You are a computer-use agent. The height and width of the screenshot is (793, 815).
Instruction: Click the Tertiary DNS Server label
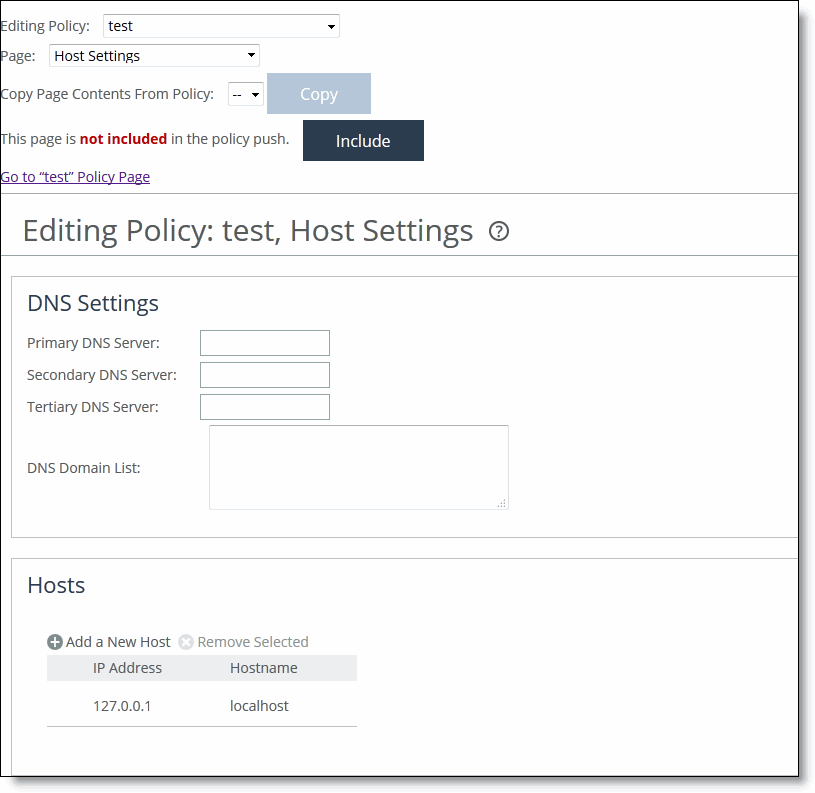(93, 407)
